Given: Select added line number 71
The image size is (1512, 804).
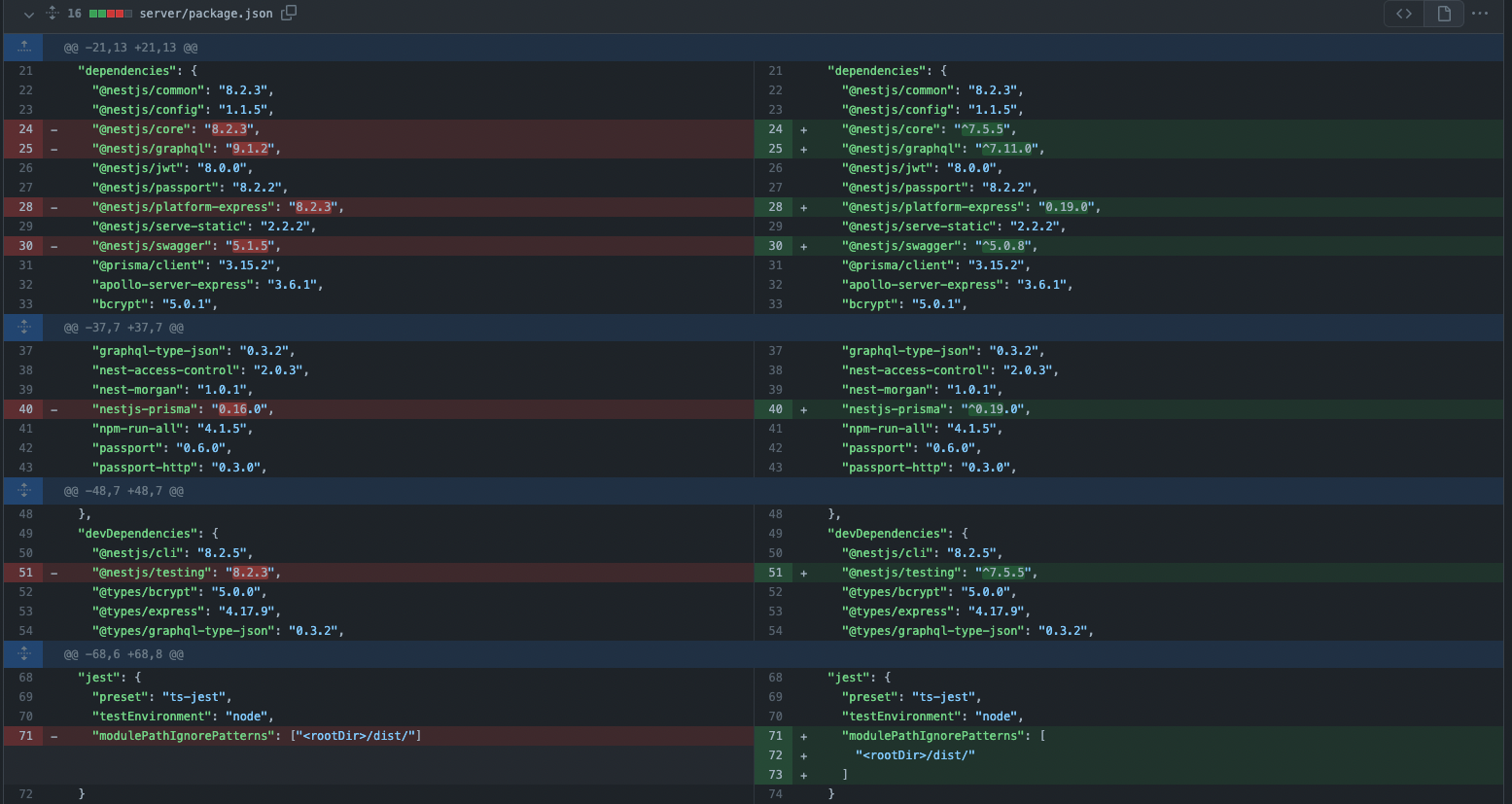Looking at the screenshot, I should [775, 735].
